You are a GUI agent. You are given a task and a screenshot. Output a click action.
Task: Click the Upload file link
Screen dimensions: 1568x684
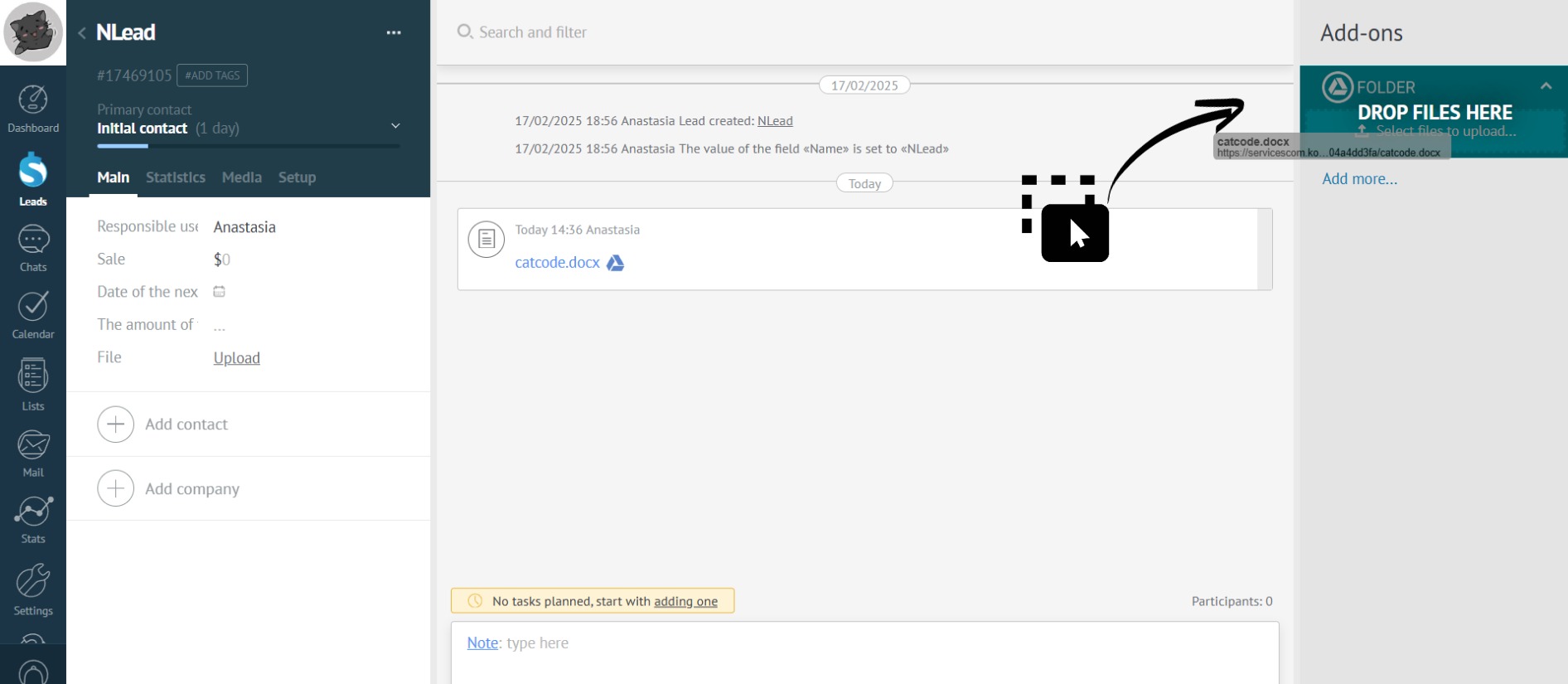pos(237,358)
